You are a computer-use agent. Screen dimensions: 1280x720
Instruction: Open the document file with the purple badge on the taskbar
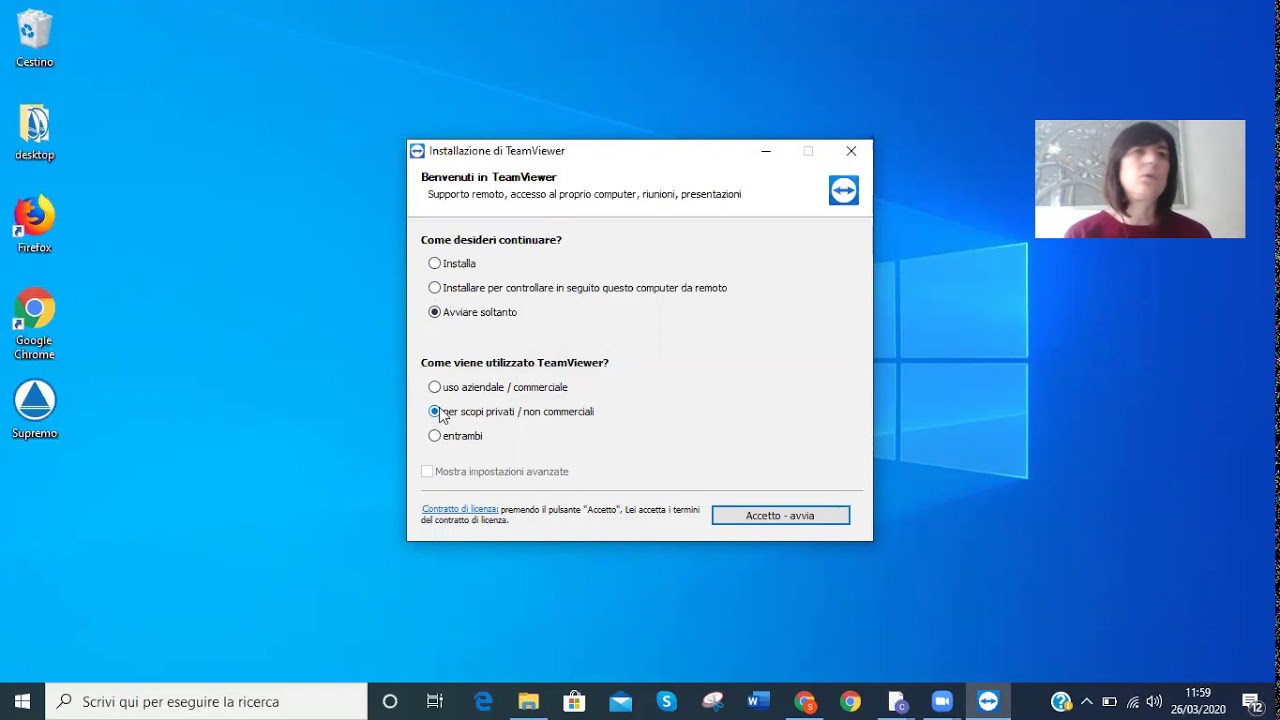[897, 701]
